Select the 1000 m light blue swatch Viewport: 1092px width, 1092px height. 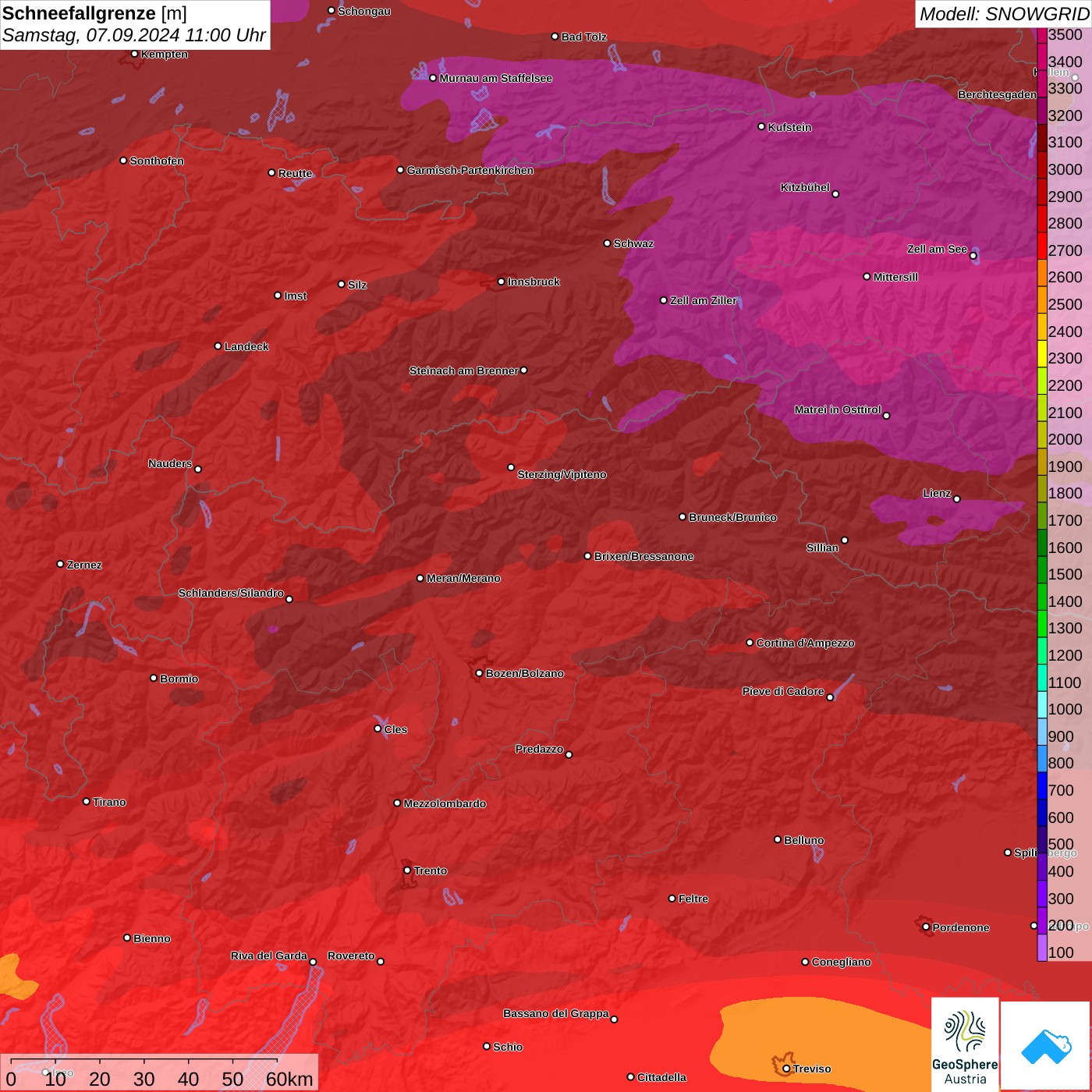1041,704
